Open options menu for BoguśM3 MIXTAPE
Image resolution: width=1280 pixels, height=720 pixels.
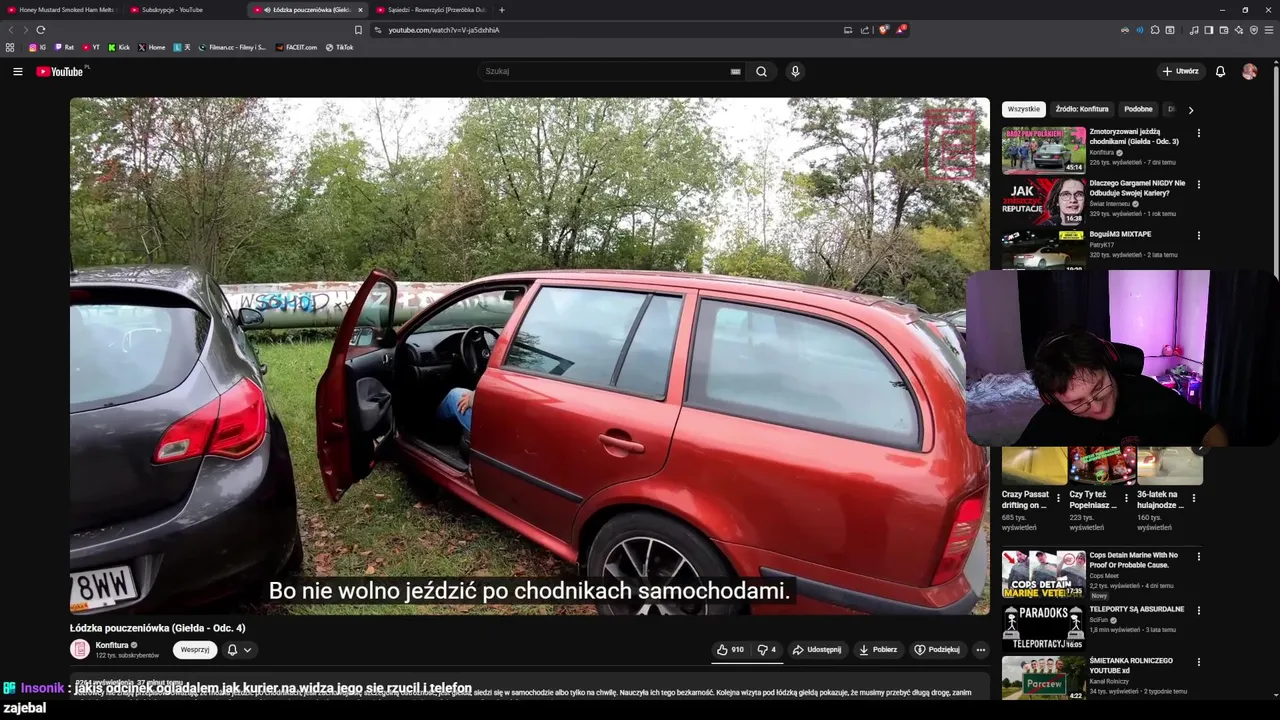(1199, 236)
